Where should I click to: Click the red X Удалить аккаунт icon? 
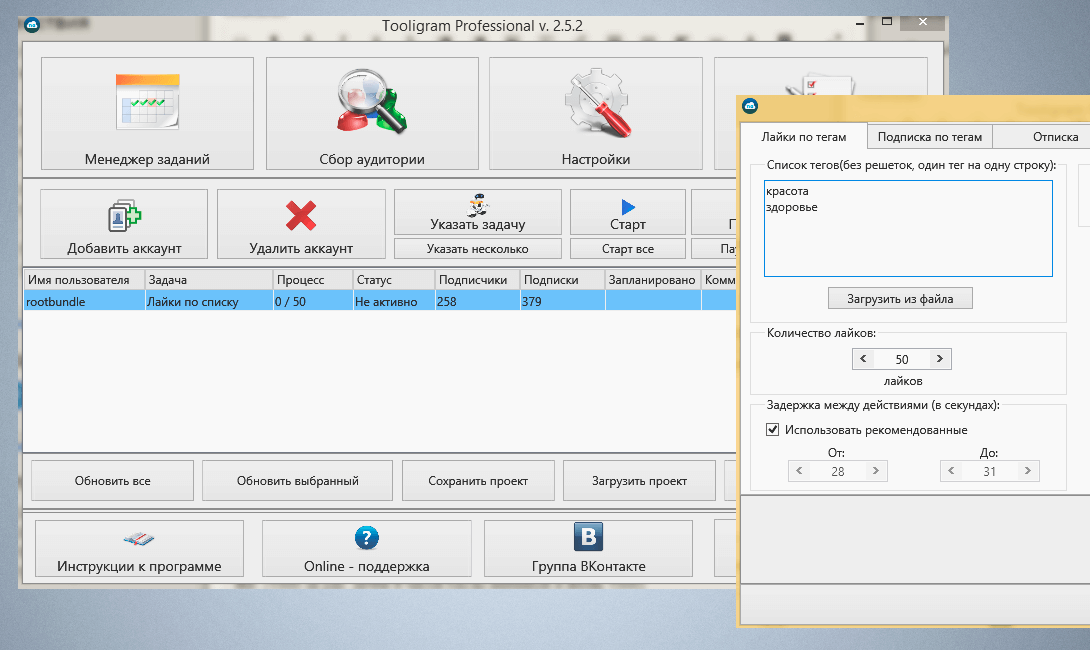point(301,216)
